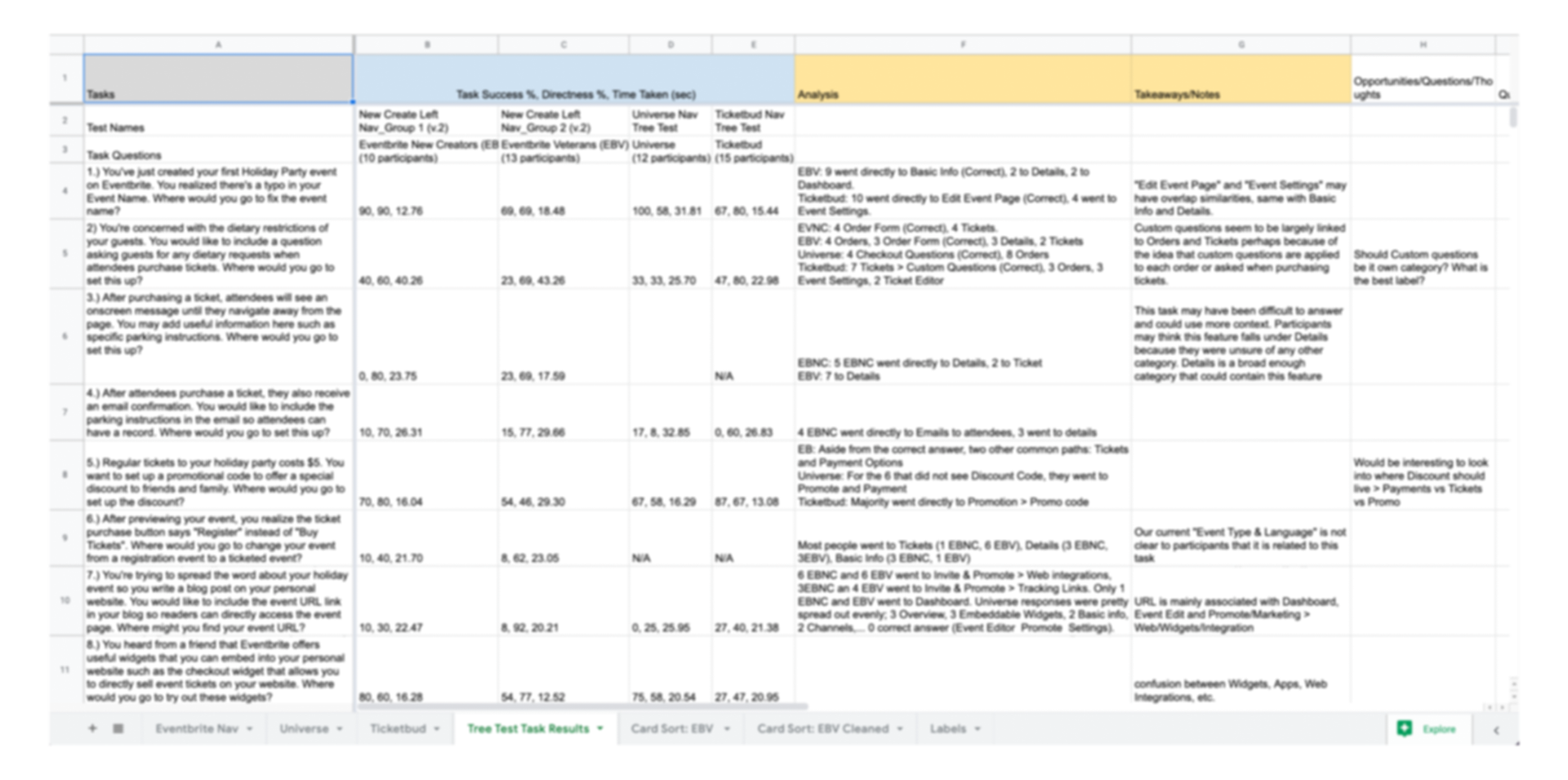Click the vertical scrollbar thumb at right
Image resolution: width=1568 pixels, height=780 pixels.
pyautogui.click(x=1512, y=116)
